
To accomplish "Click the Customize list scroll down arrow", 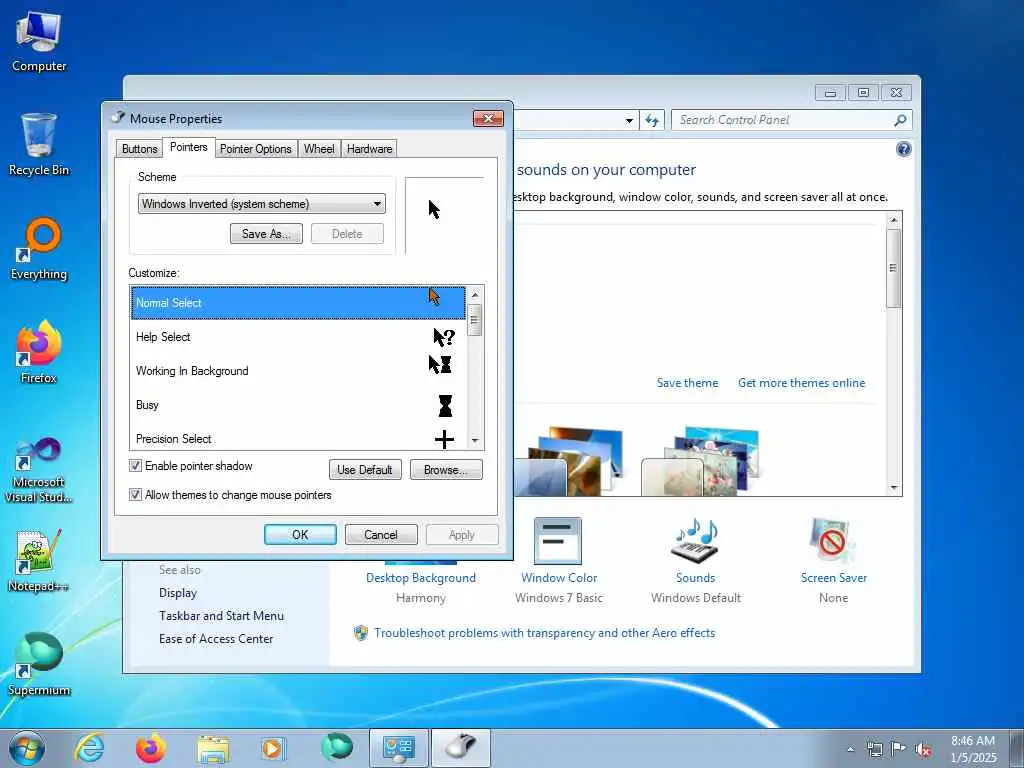I will click(x=475, y=441).
